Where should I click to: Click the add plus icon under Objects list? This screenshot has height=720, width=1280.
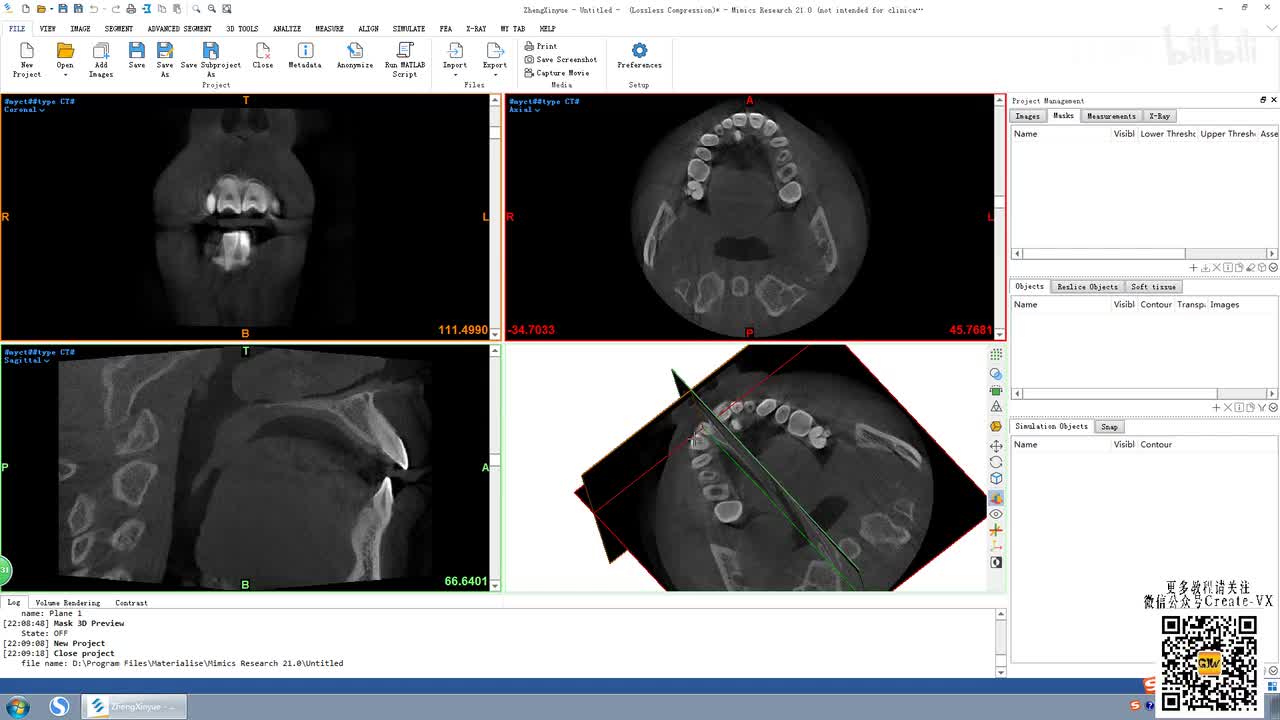[1216, 408]
